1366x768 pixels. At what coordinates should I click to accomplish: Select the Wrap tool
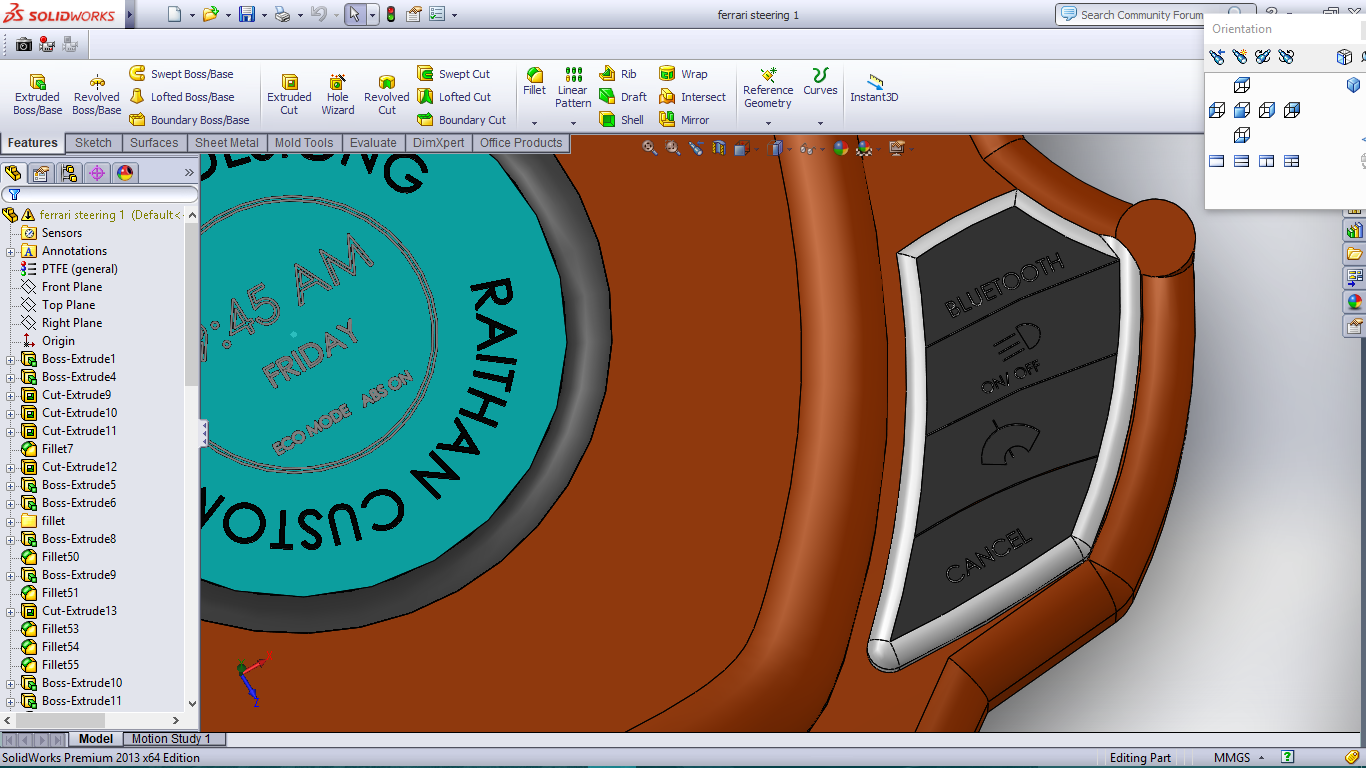pos(683,74)
